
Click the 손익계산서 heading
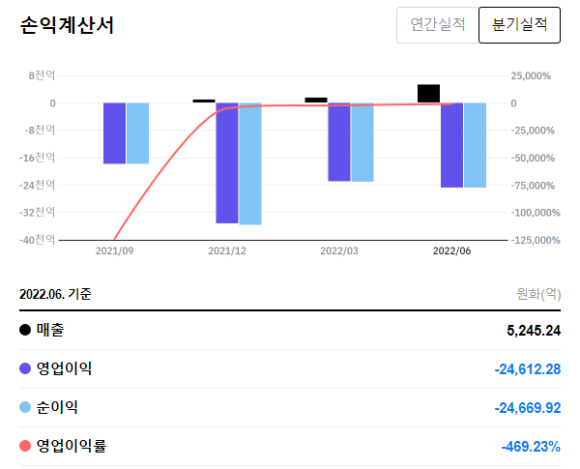[67, 26]
